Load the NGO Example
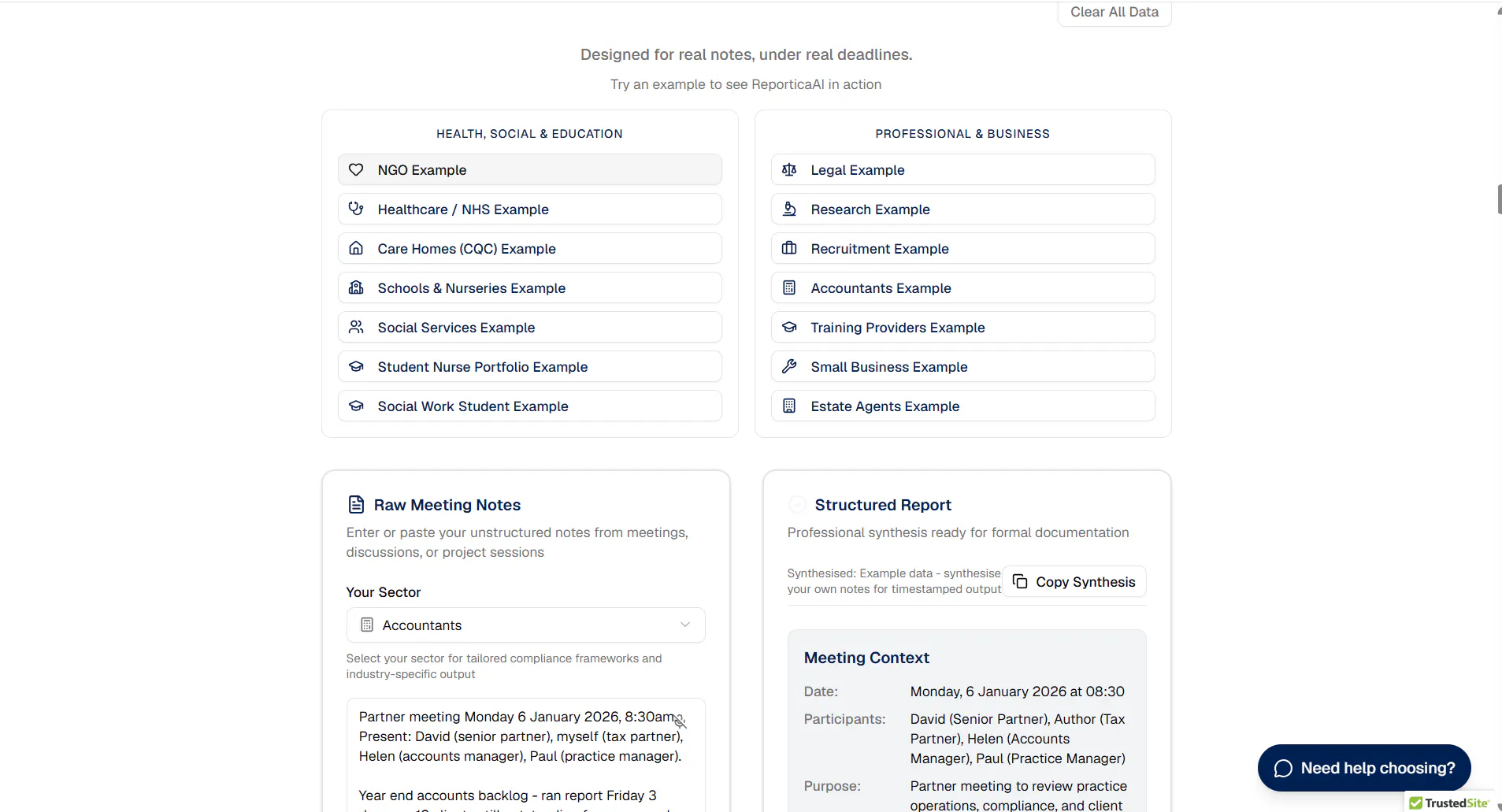 pyautogui.click(x=529, y=169)
